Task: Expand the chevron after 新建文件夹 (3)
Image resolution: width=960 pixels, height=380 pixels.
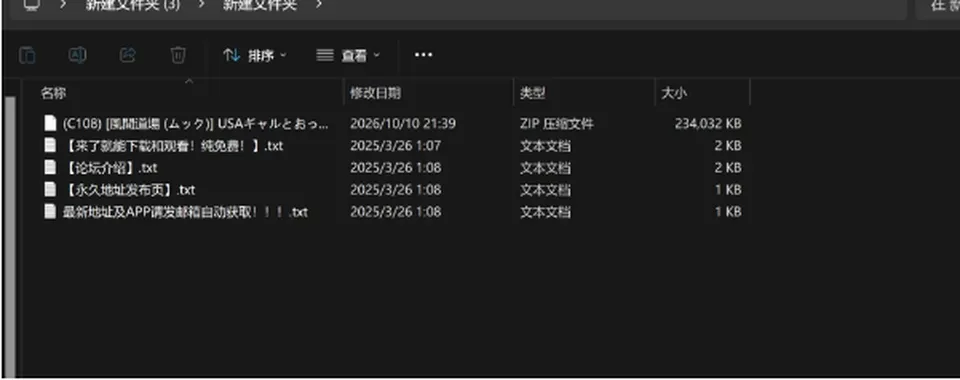Action: tap(201, 5)
